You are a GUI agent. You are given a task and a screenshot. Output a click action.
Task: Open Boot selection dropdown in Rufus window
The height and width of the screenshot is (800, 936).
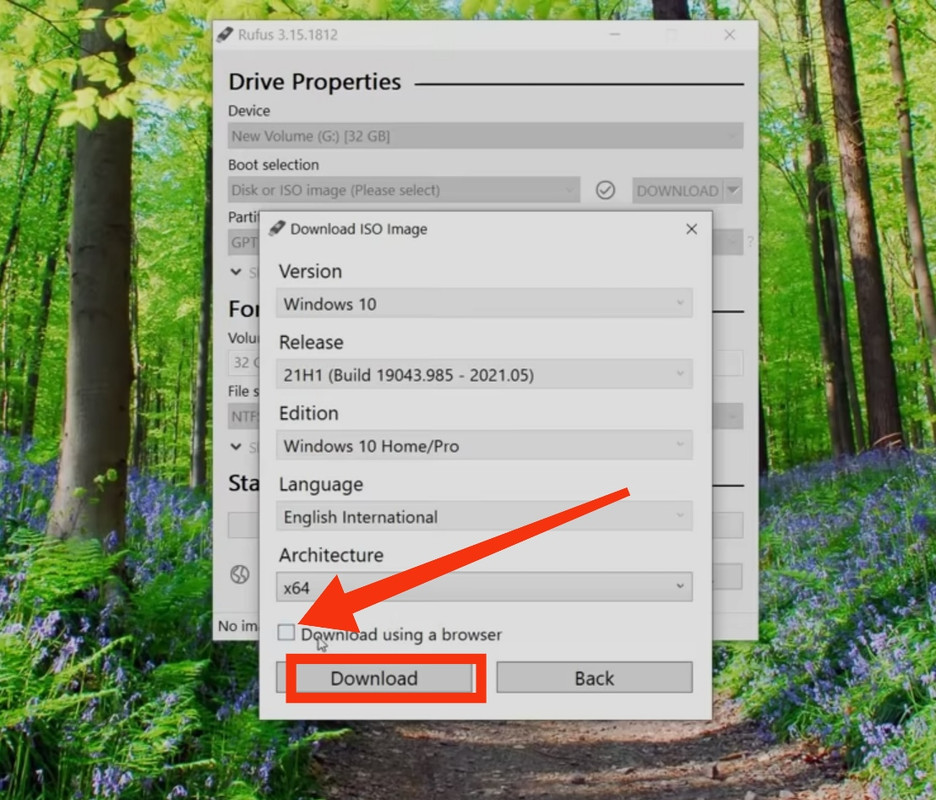(x=404, y=190)
